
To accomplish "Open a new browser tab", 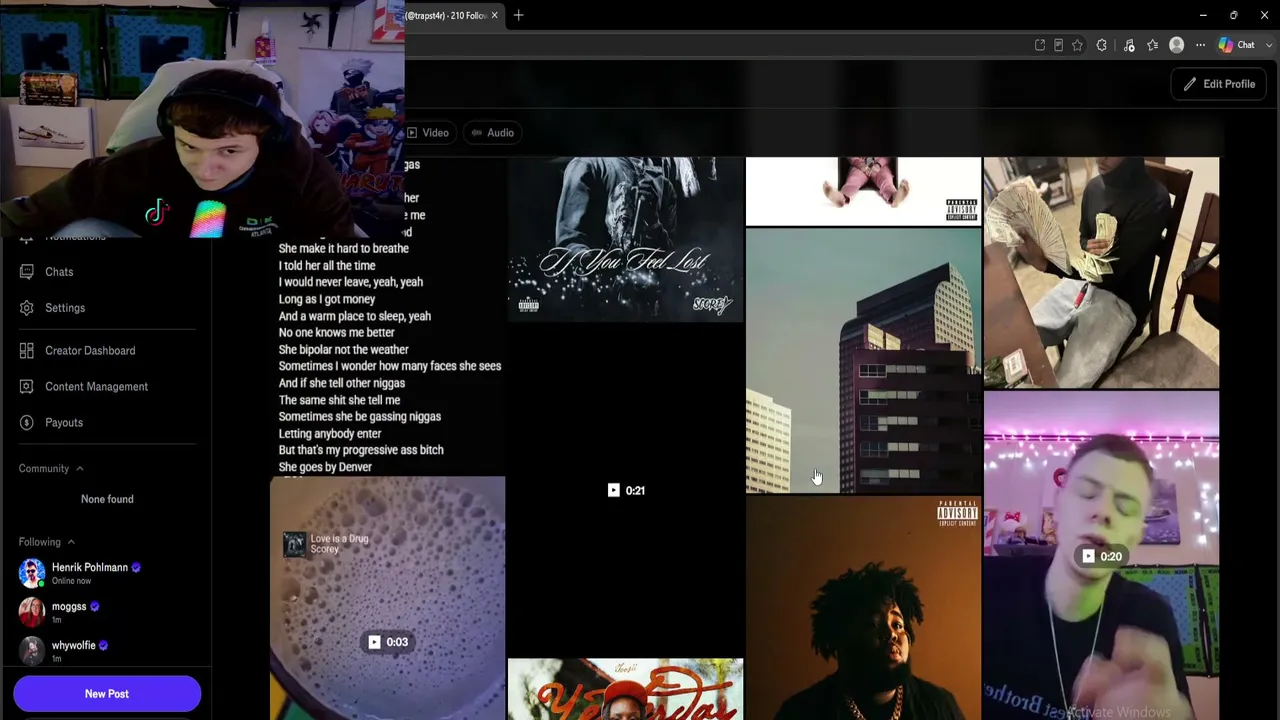I will (519, 15).
